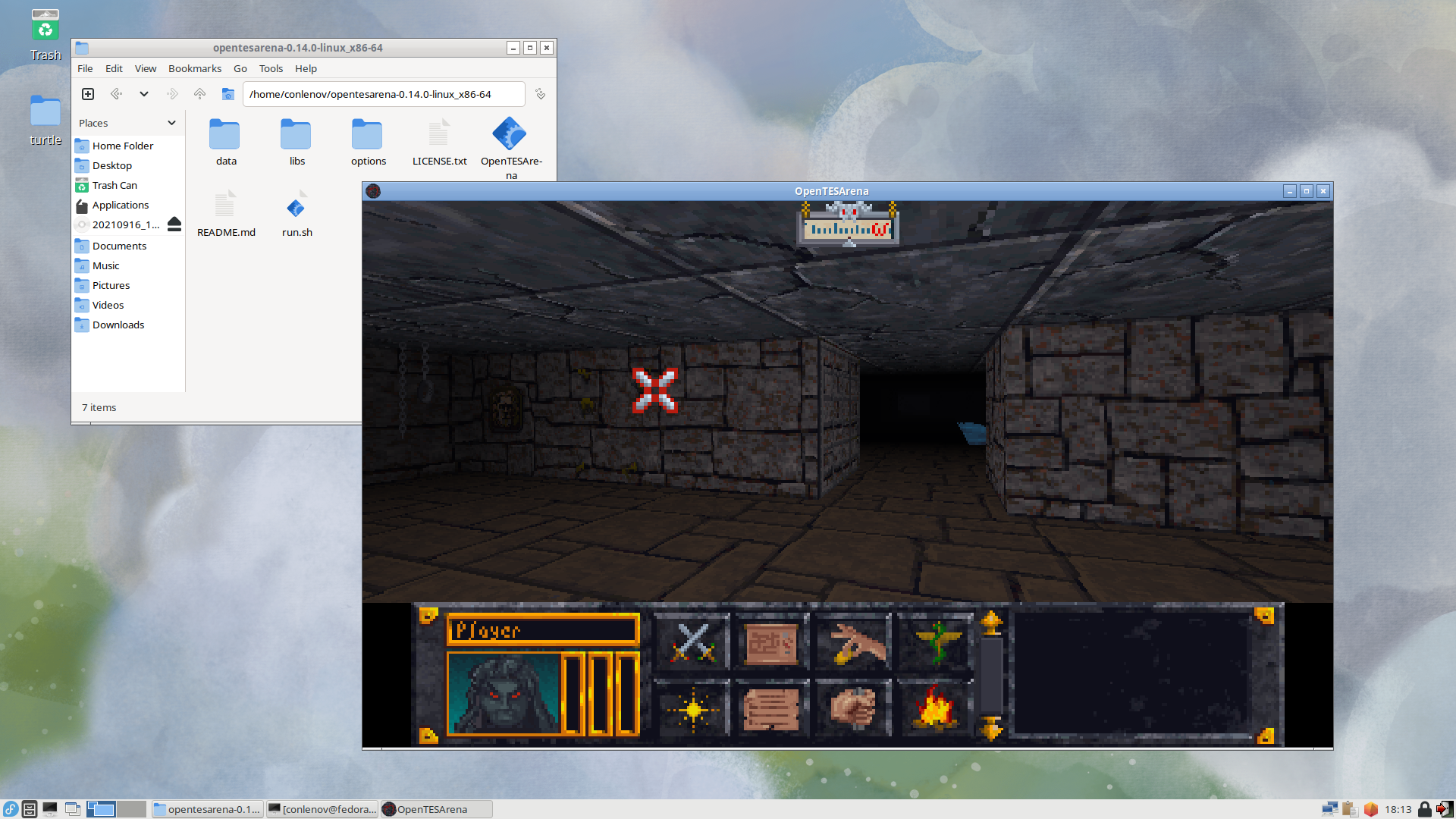Select Music in Places
The image size is (1456, 819).
[x=128, y=265]
